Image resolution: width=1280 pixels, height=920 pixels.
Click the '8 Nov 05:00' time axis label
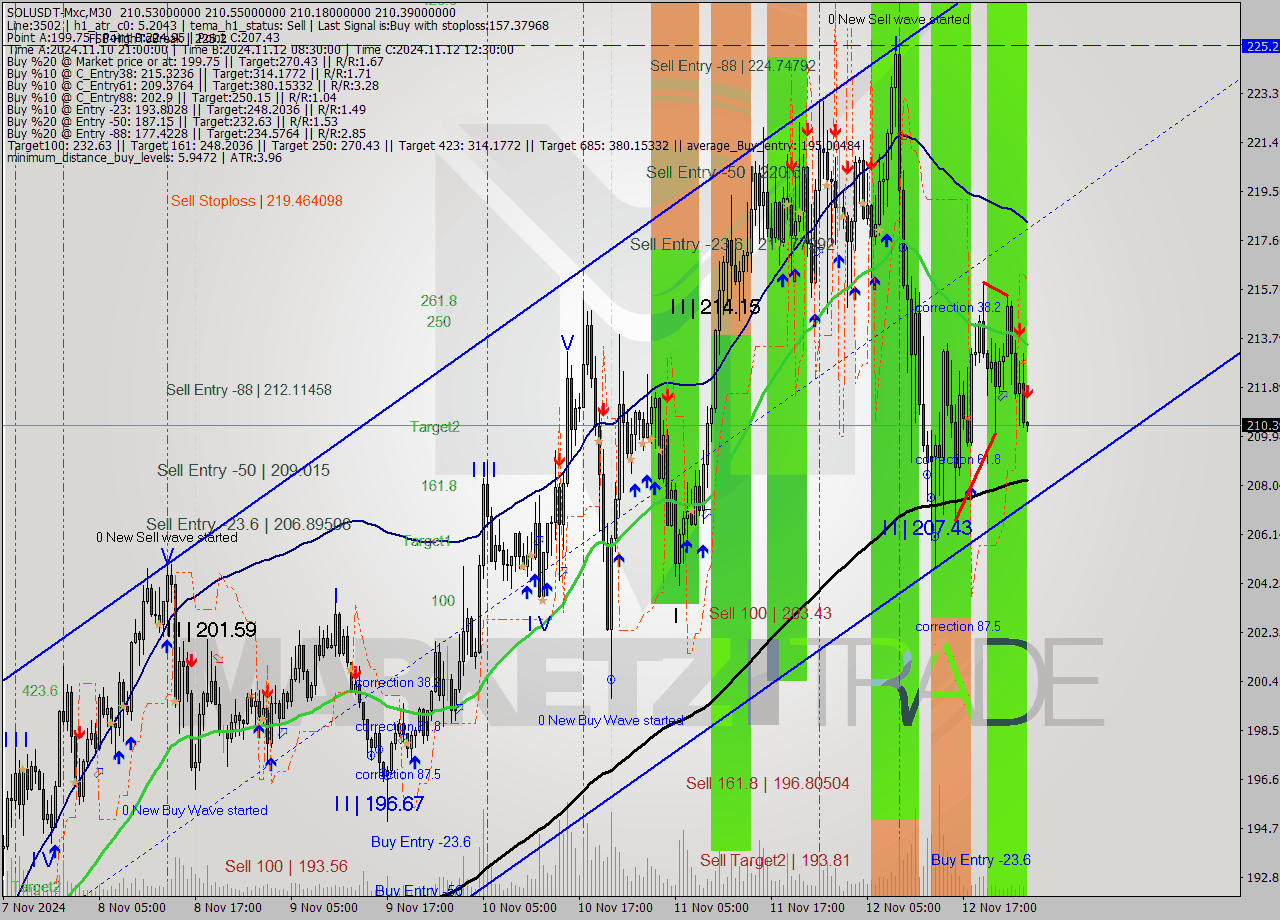tap(131, 908)
